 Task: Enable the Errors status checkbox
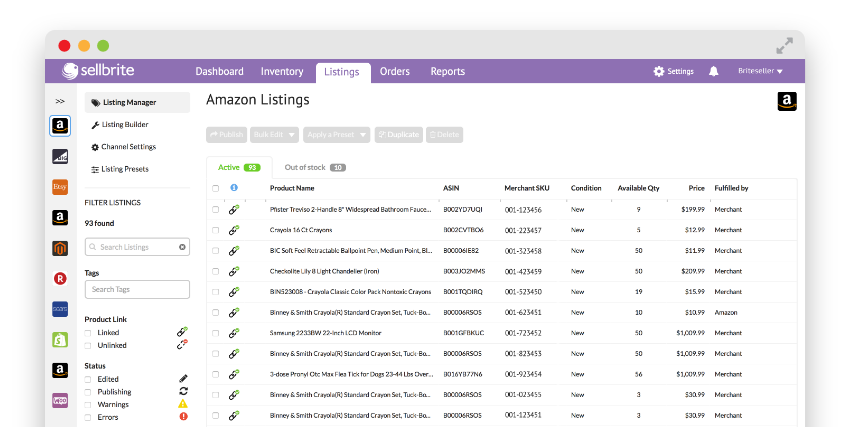click(x=88, y=417)
